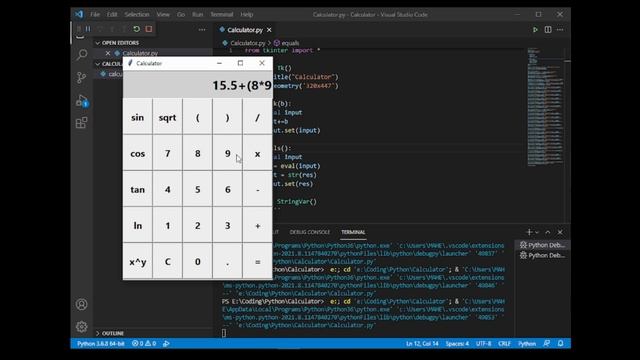Open the debug launch icon in status bar
Viewport: 640px width, 360px height.
[x=166, y=344]
